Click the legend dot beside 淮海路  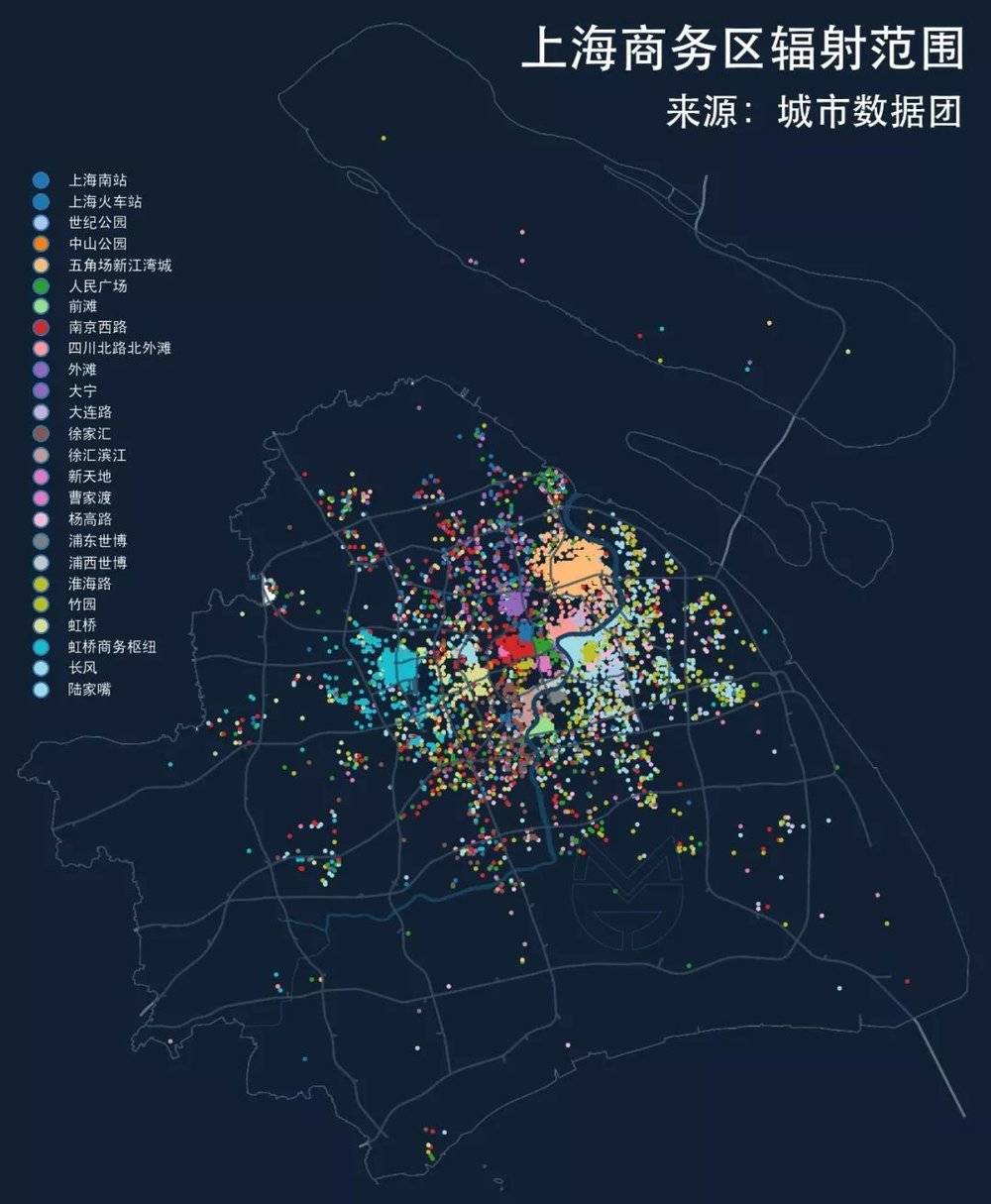pyautogui.click(x=41, y=584)
